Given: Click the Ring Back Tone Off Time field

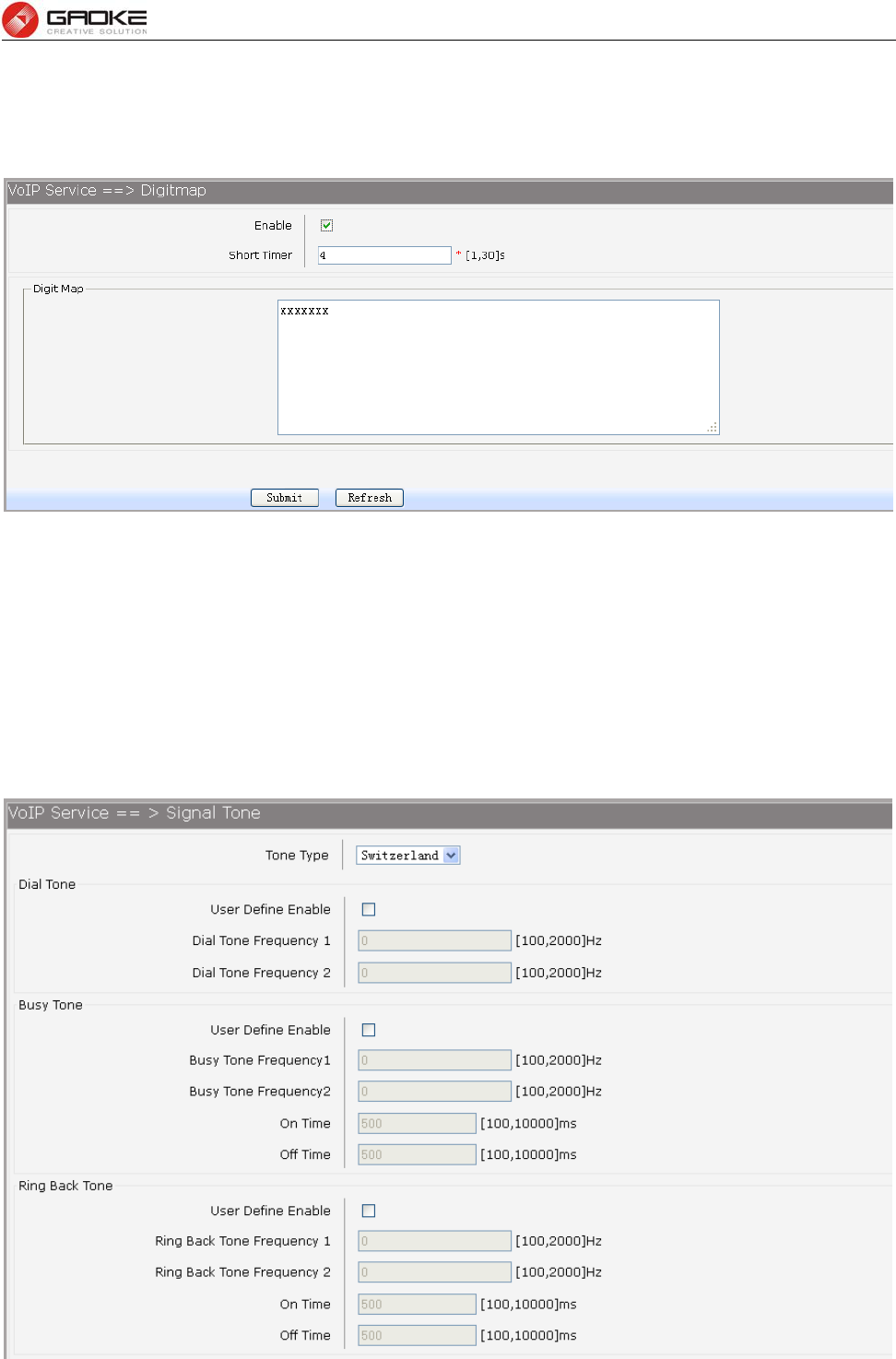Looking at the screenshot, I should [417, 1335].
